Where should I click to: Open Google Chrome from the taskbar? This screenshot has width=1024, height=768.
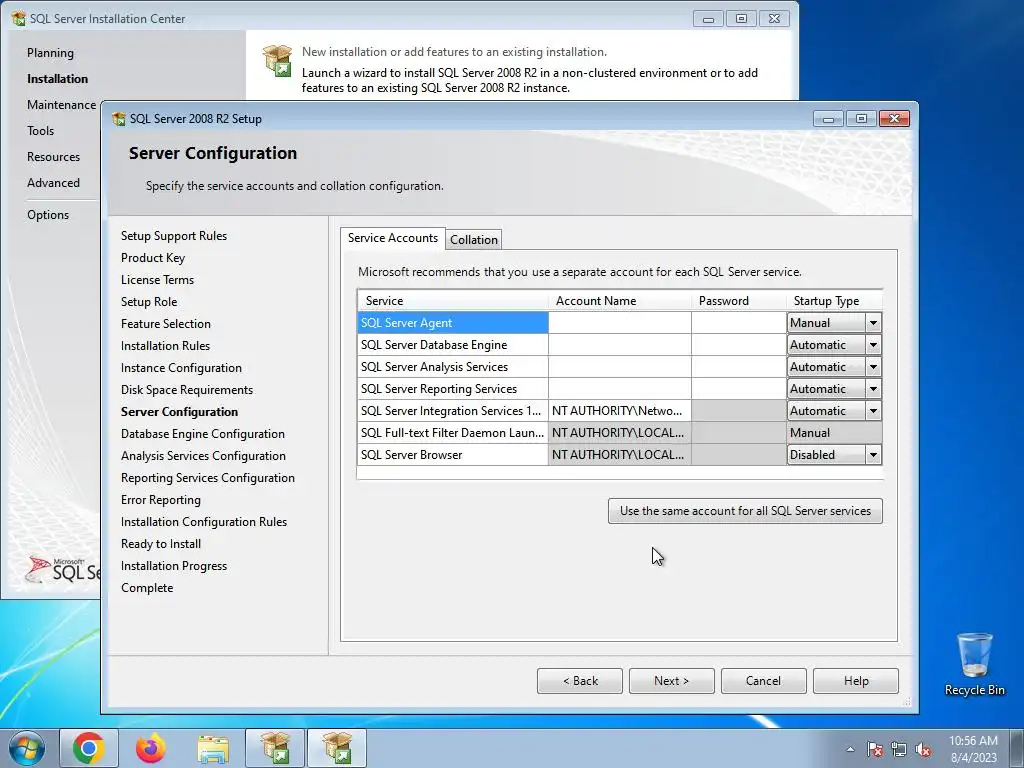coord(89,748)
